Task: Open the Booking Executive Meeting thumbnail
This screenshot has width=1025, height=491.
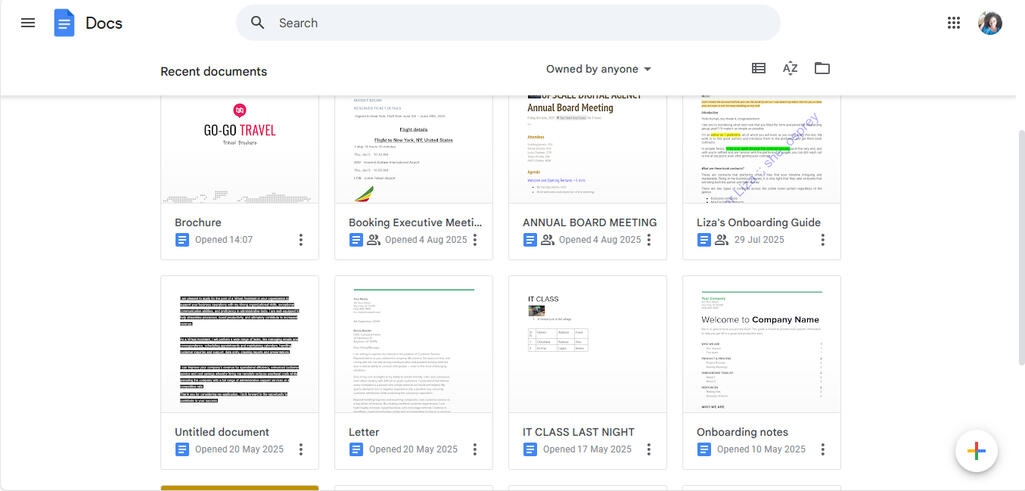Action: tap(414, 150)
